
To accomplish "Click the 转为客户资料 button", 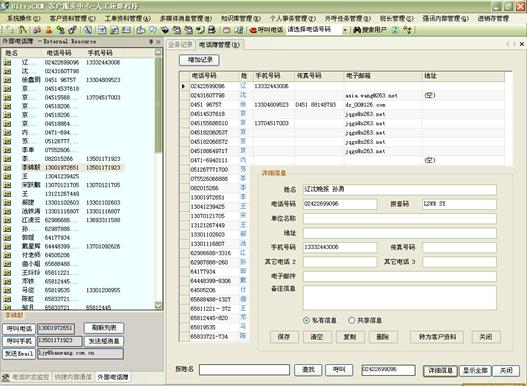I will coord(437,337).
